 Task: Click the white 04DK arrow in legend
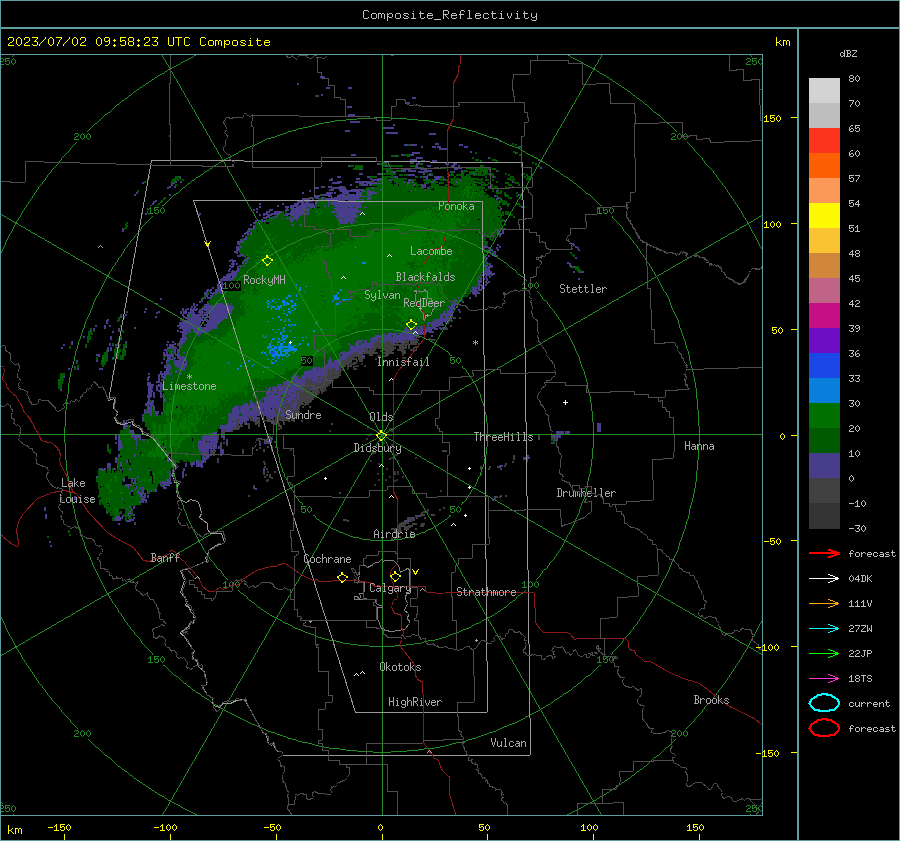coord(824,578)
